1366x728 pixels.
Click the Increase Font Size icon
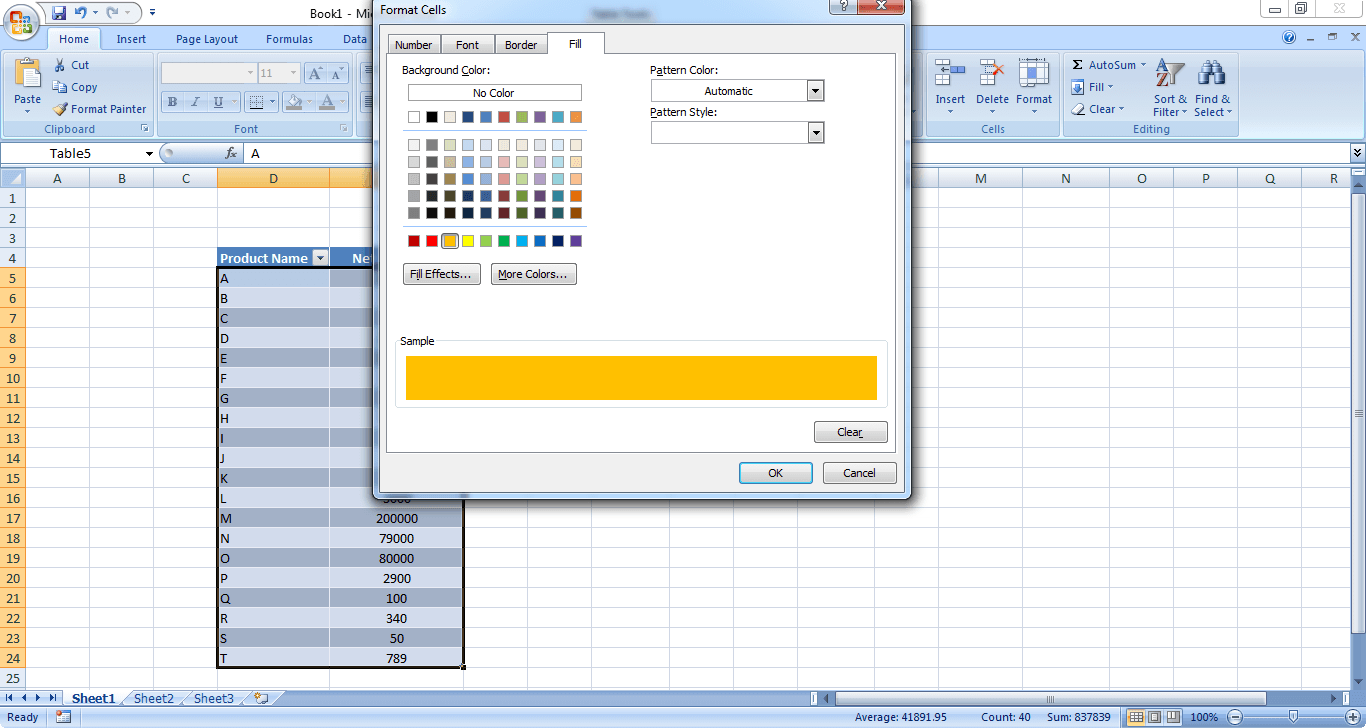tap(315, 73)
